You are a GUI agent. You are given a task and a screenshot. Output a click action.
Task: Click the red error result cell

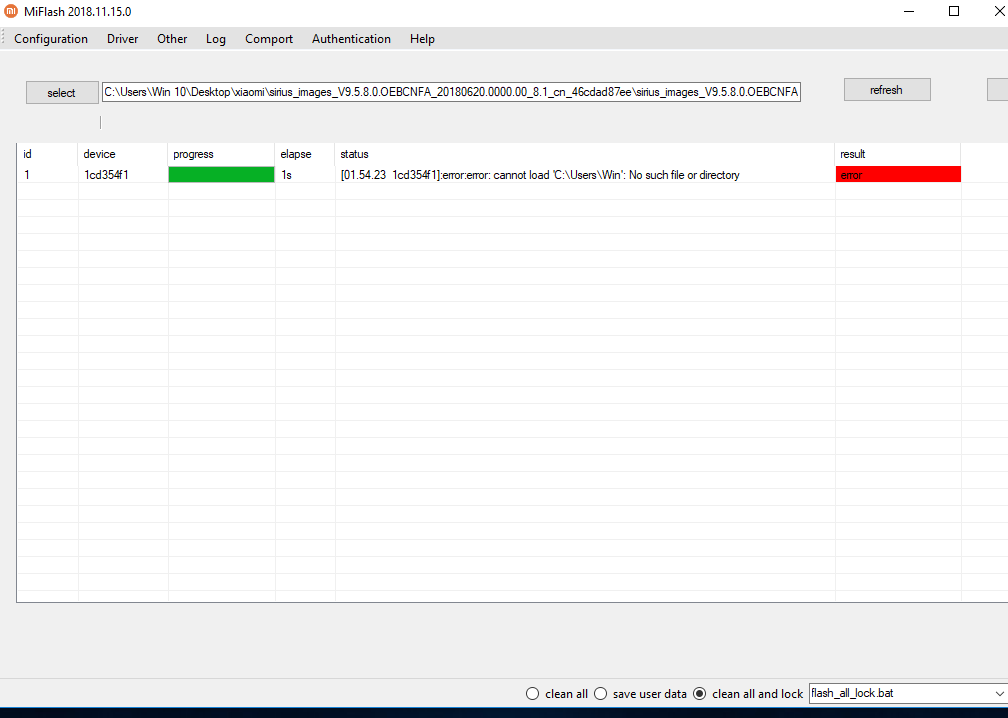tap(898, 174)
